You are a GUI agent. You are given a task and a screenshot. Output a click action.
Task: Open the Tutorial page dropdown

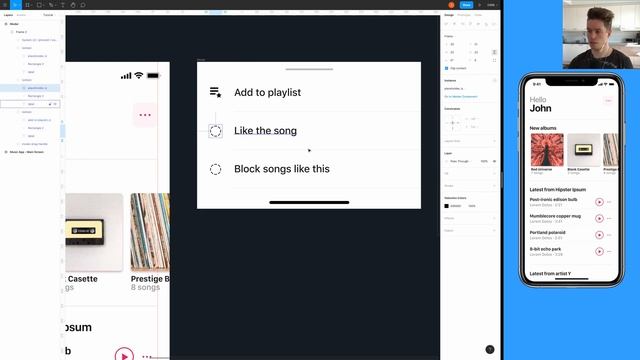pos(49,15)
